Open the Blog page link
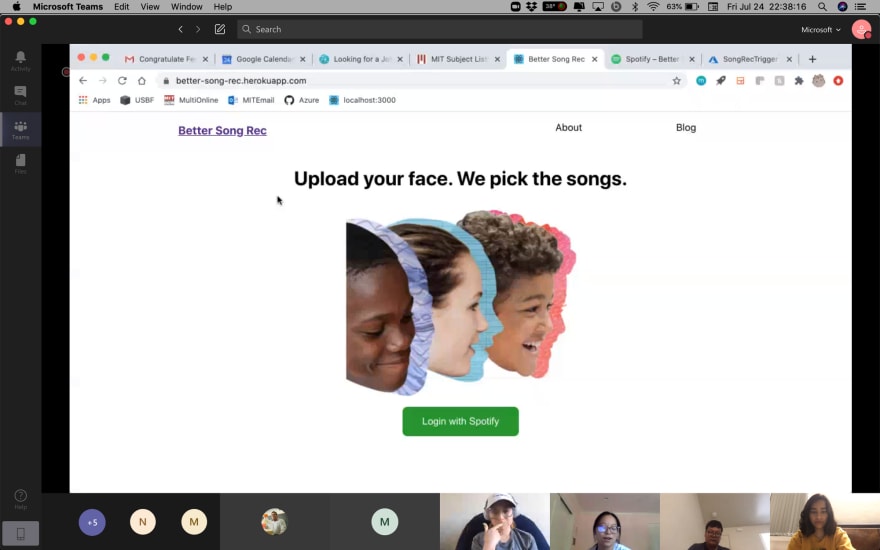This screenshot has width=880, height=550. point(686,127)
